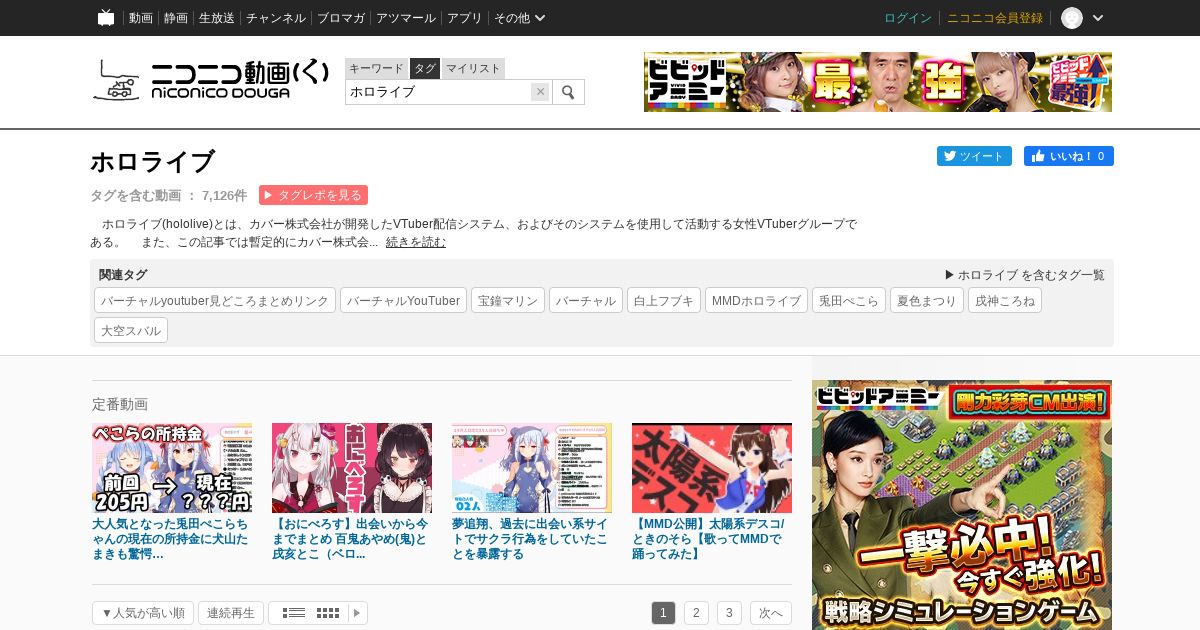This screenshot has width=1200, height=630.
Task: Click the 戌神ころね tag
Action: 1005,300
